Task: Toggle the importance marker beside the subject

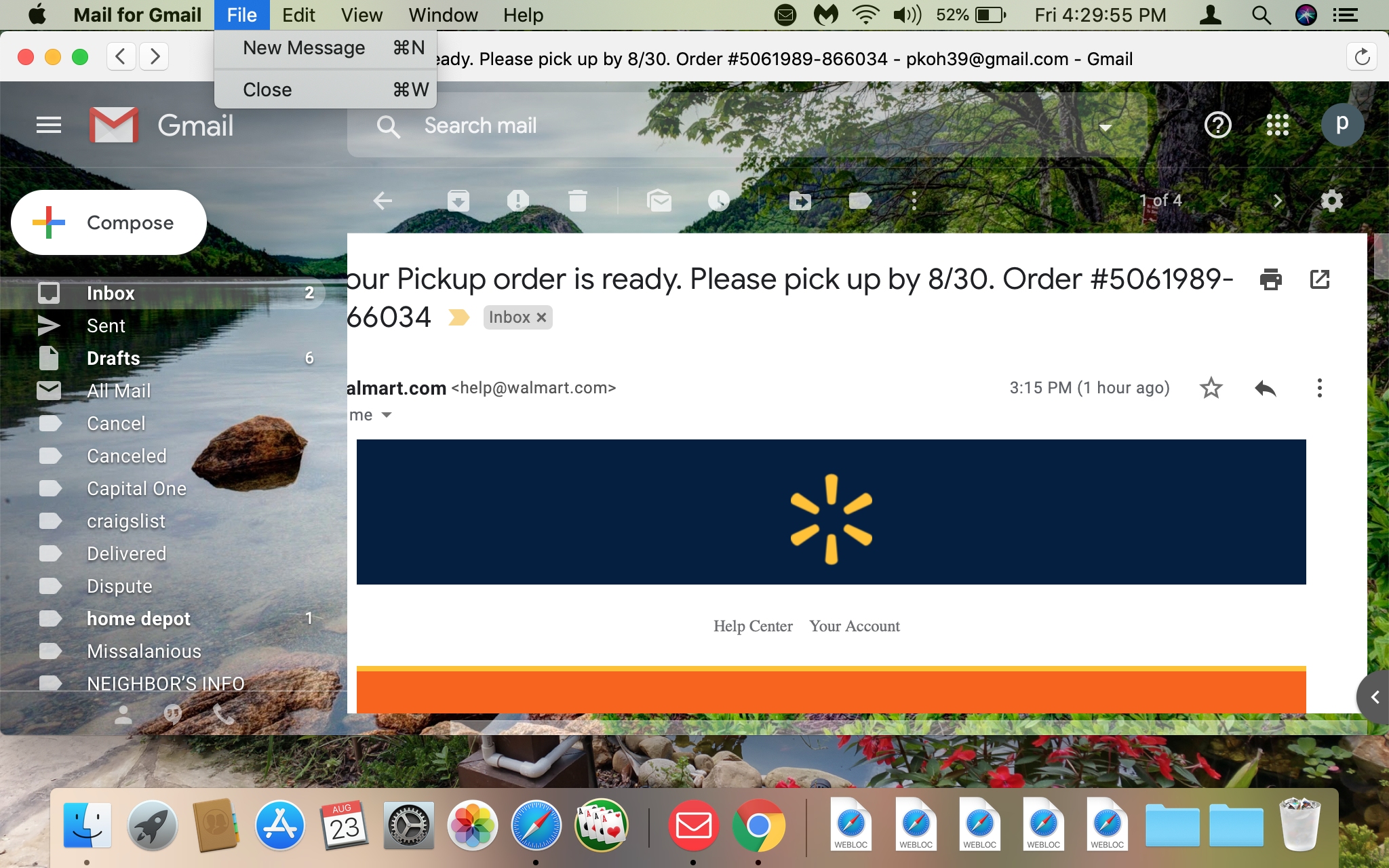Action: [459, 317]
